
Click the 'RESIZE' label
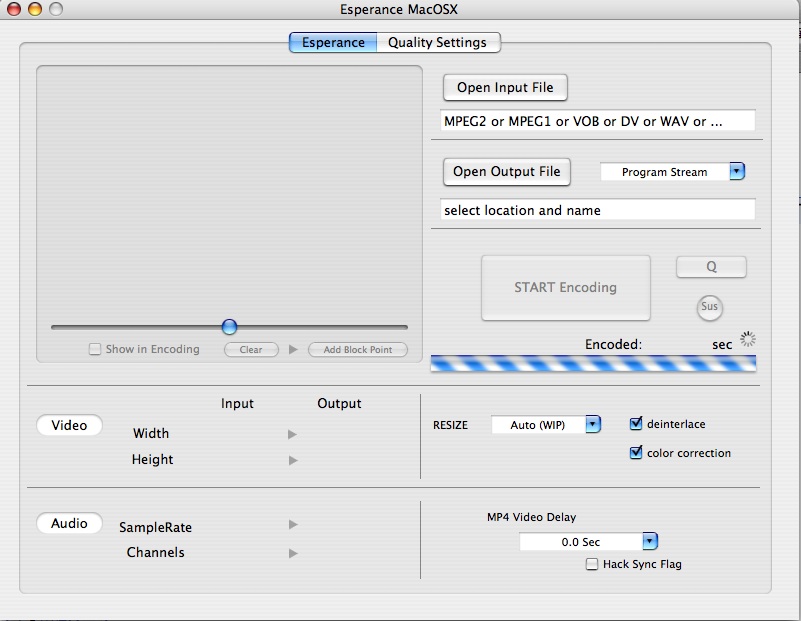pyautogui.click(x=450, y=425)
